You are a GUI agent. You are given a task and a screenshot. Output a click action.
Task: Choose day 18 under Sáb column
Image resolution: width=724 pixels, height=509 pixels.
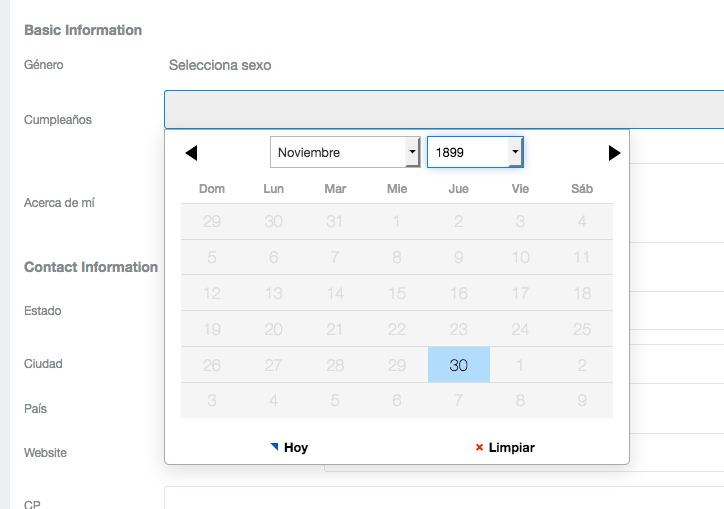click(582, 293)
